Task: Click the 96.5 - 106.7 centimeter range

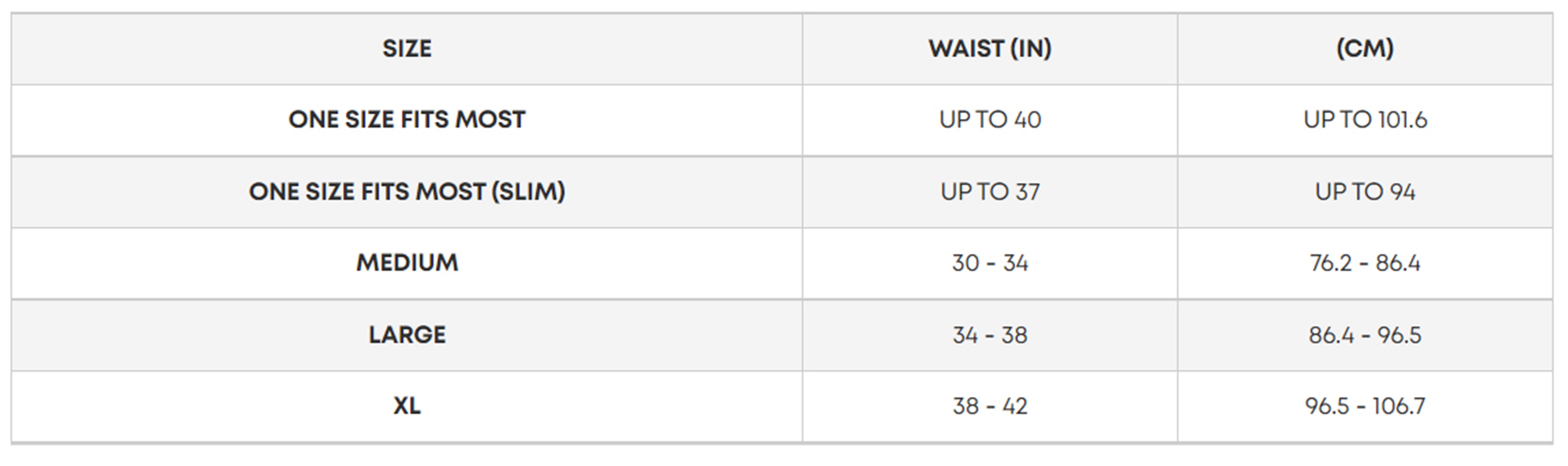Action: click(1365, 406)
